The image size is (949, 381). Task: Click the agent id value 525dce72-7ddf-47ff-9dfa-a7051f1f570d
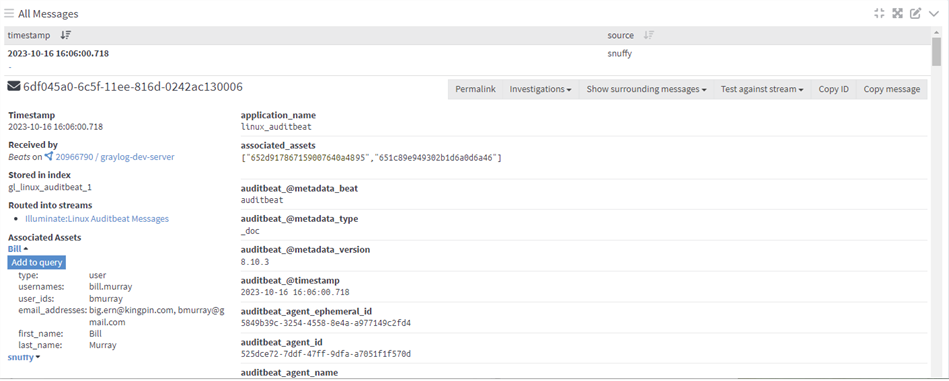326,354
